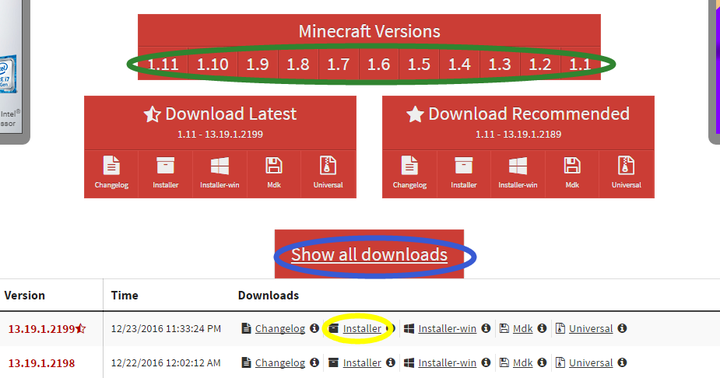
Task: Click Installer-win link for 13.19.1.2199
Action: (447, 329)
